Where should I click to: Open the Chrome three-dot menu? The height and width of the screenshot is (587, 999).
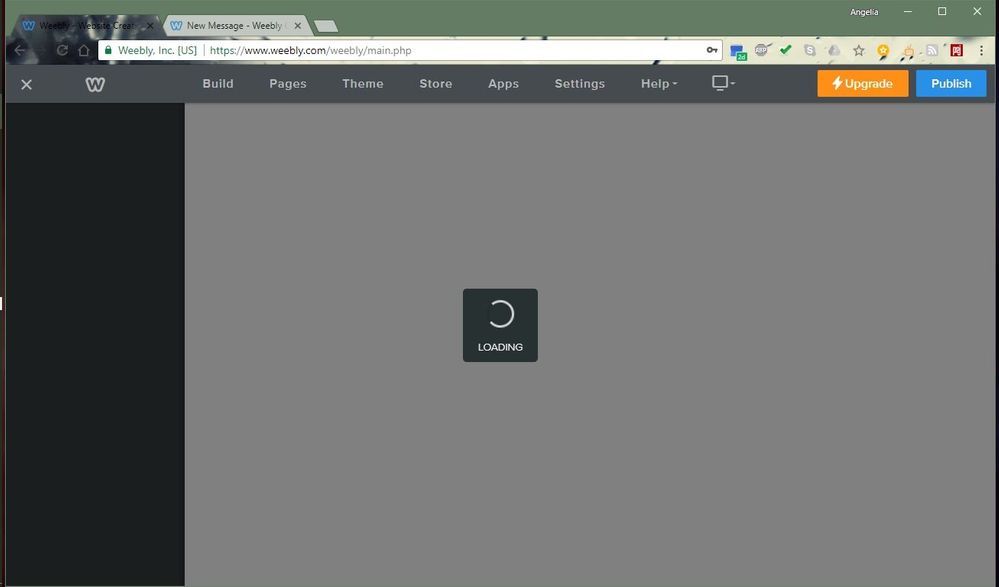click(x=981, y=50)
